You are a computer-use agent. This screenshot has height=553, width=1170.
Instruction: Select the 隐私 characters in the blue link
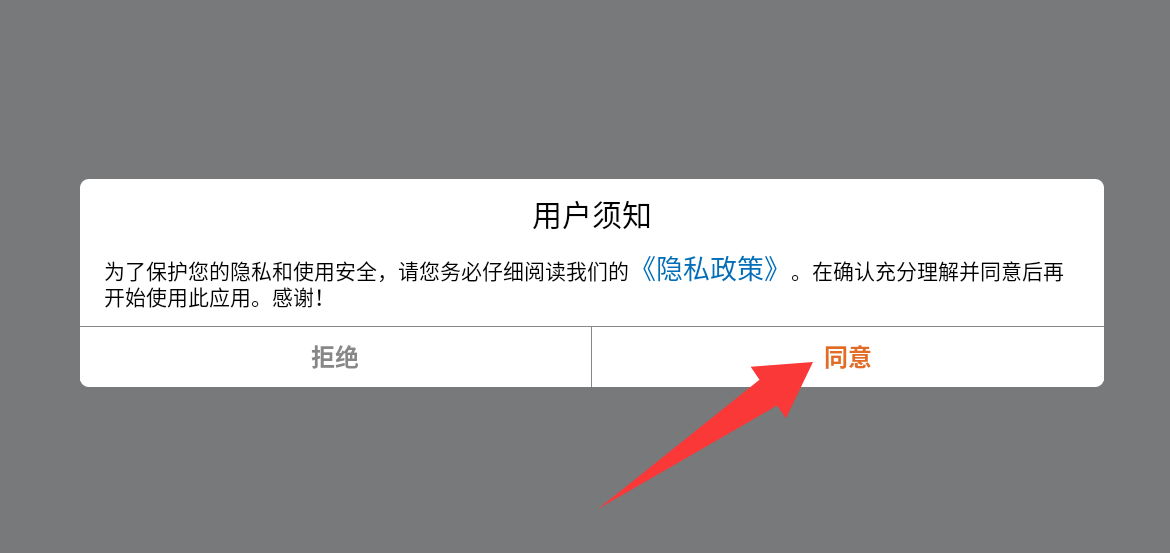click(684, 271)
